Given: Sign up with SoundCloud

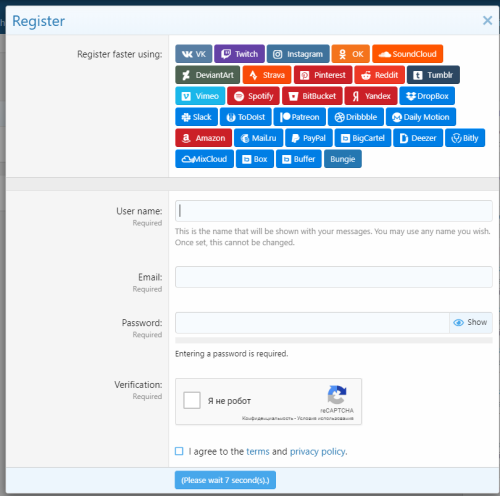Looking at the screenshot, I should [x=407, y=54].
